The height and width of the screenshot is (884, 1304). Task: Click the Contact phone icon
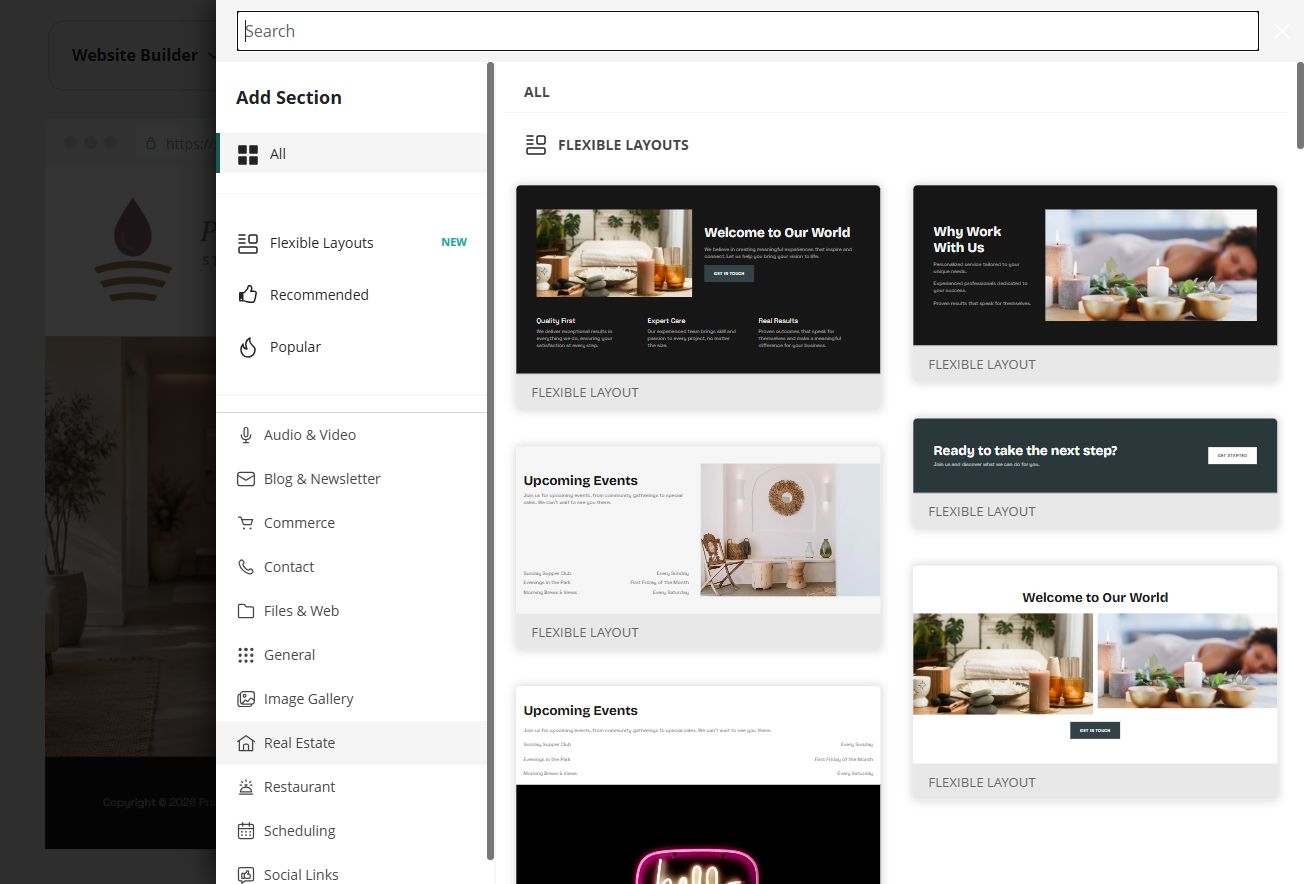246,567
